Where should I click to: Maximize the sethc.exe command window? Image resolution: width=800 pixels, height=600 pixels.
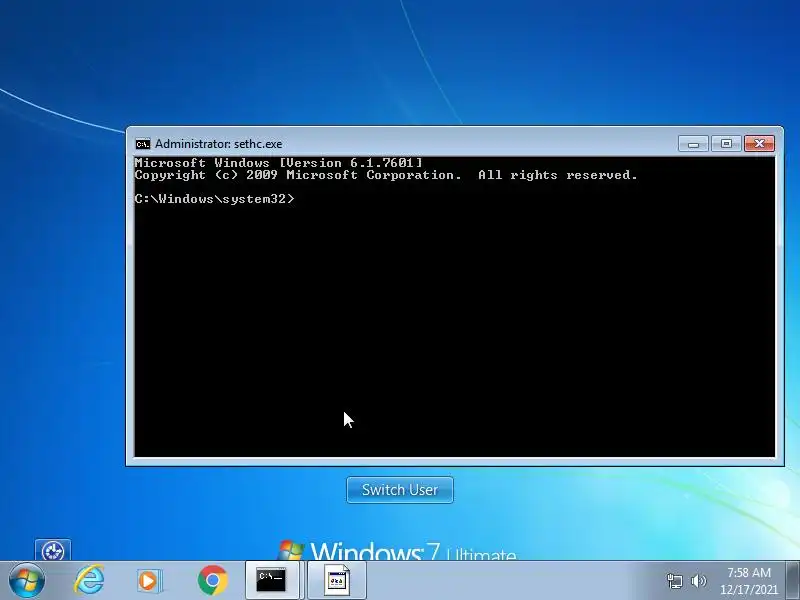pos(726,144)
